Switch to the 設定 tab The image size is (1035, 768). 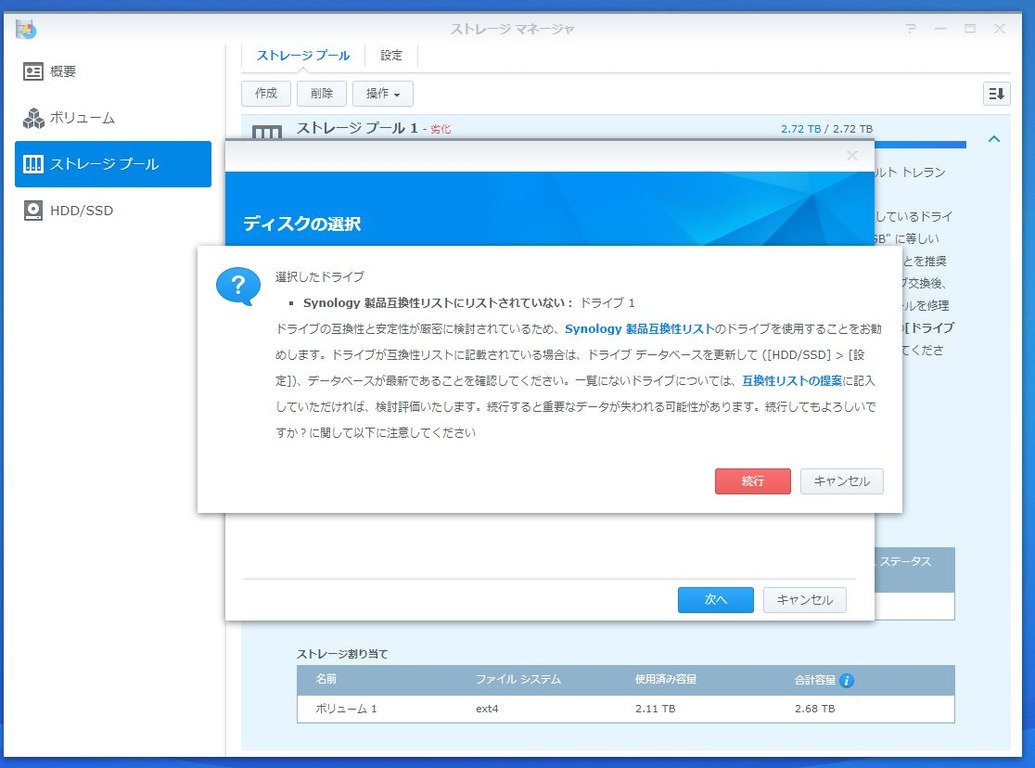tap(391, 55)
